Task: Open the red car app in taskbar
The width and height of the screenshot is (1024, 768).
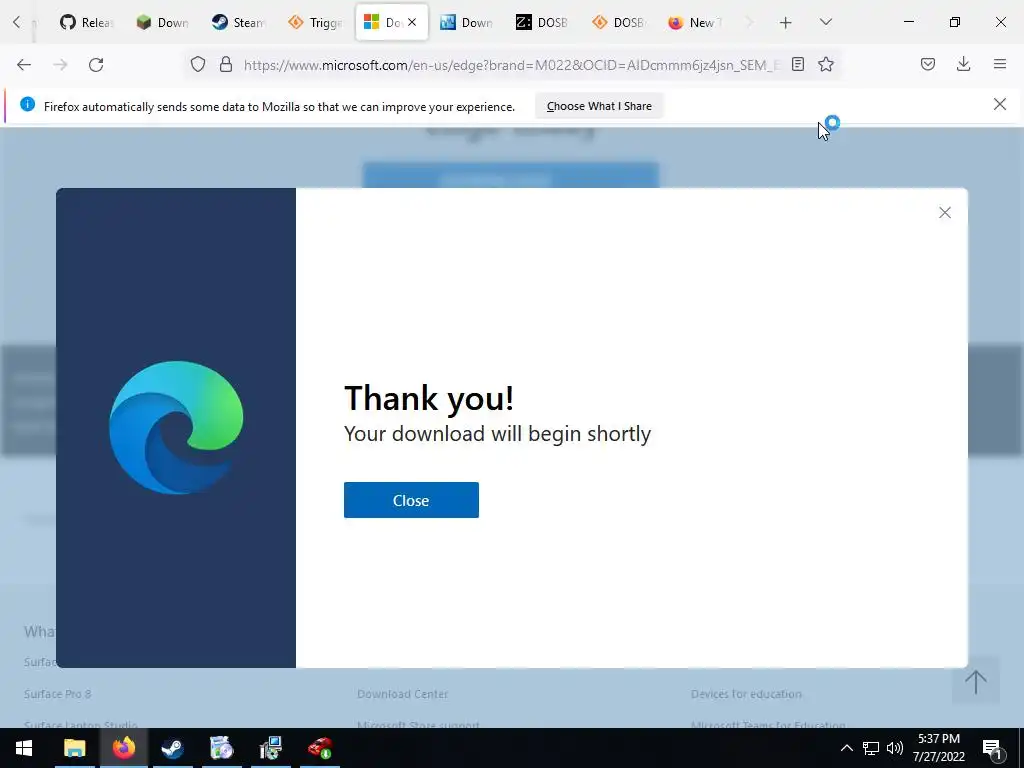Action: coord(319,748)
